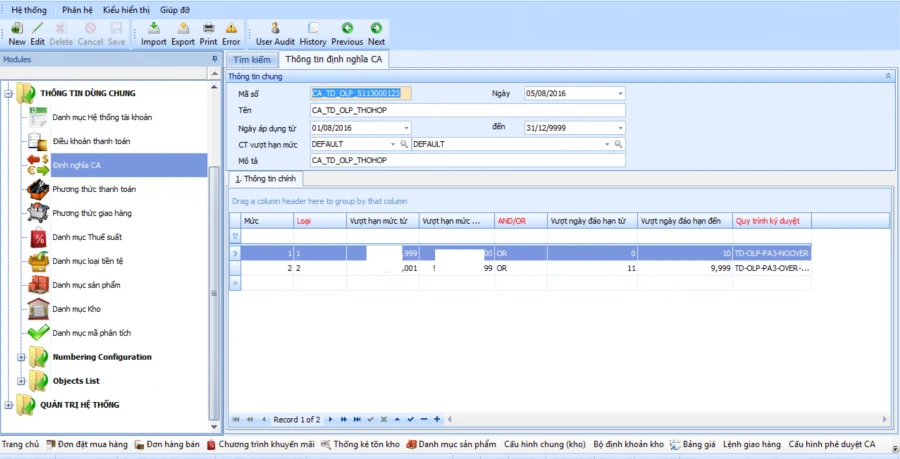Open Đơn hàng bán shortcut

[x=168, y=445]
